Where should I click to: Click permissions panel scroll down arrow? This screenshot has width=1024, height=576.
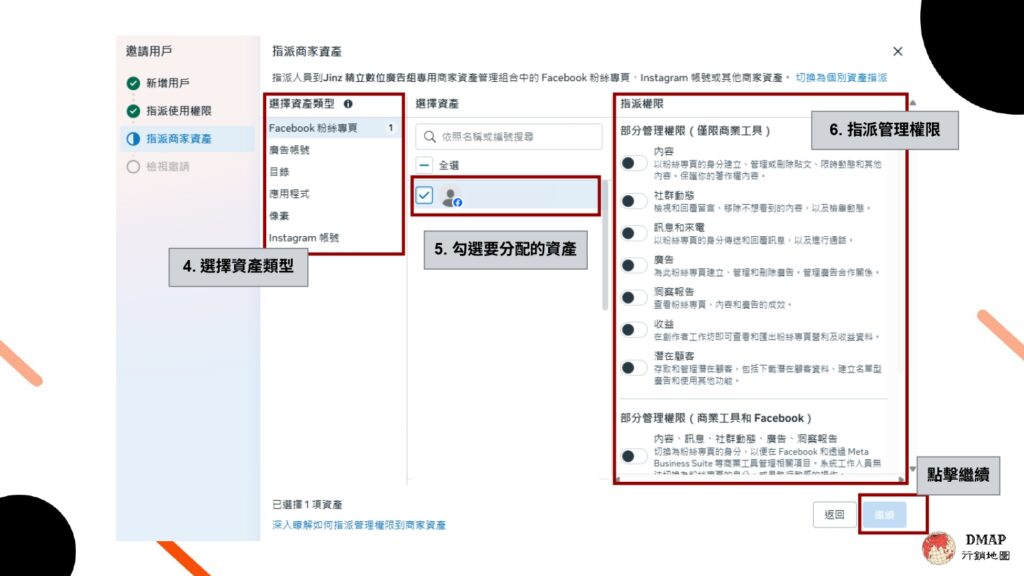912,469
